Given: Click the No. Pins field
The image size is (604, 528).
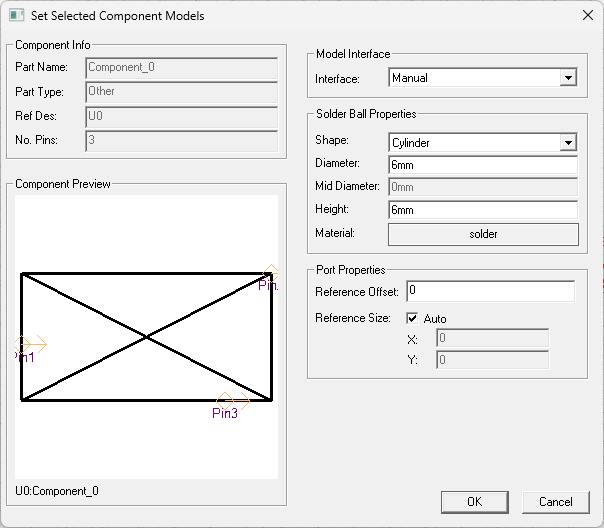Looking at the screenshot, I should [181, 141].
